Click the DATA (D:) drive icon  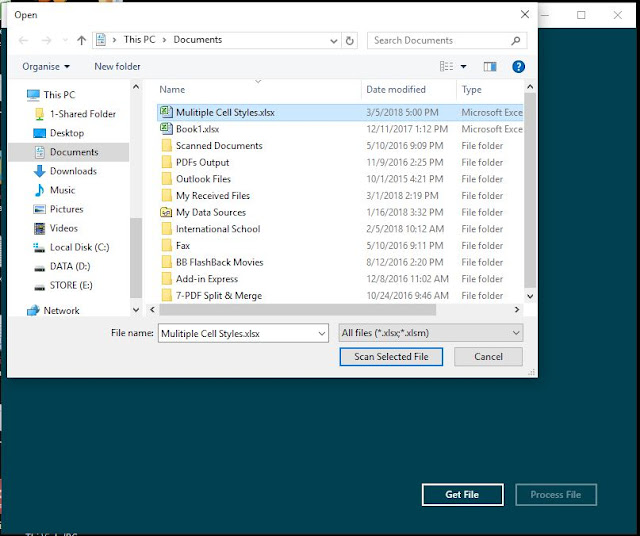40,268
